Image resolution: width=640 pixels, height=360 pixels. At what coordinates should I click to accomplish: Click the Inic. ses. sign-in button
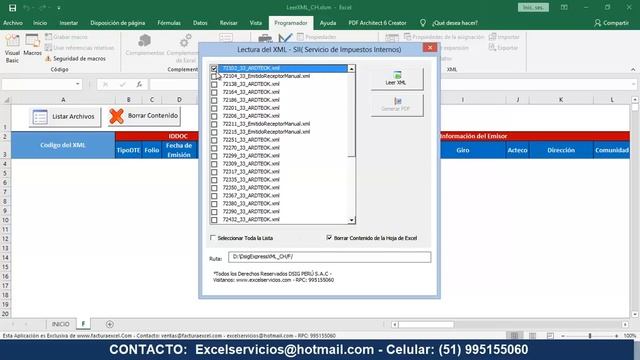coord(533,7)
